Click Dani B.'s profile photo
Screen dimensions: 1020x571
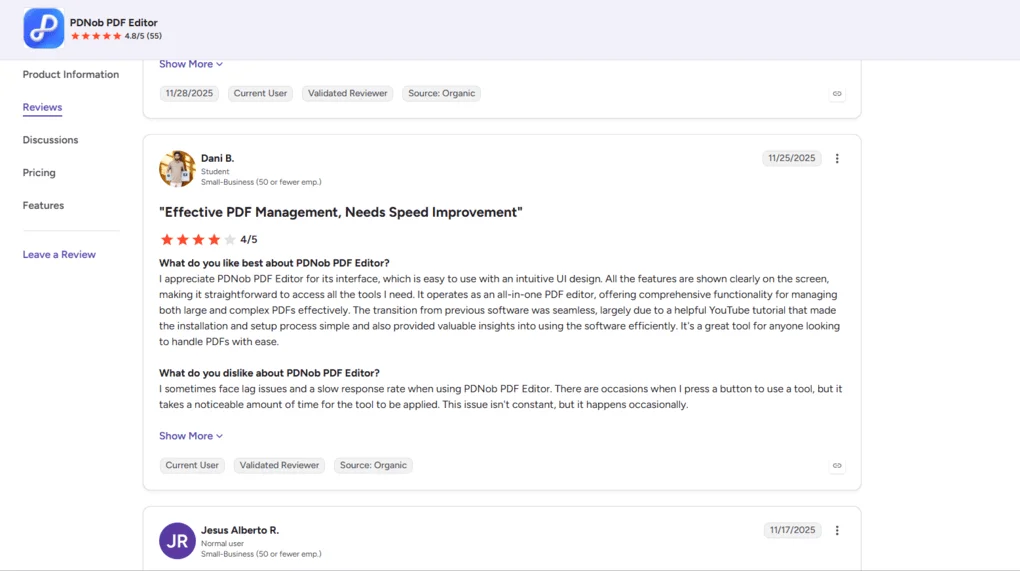tap(177, 169)
